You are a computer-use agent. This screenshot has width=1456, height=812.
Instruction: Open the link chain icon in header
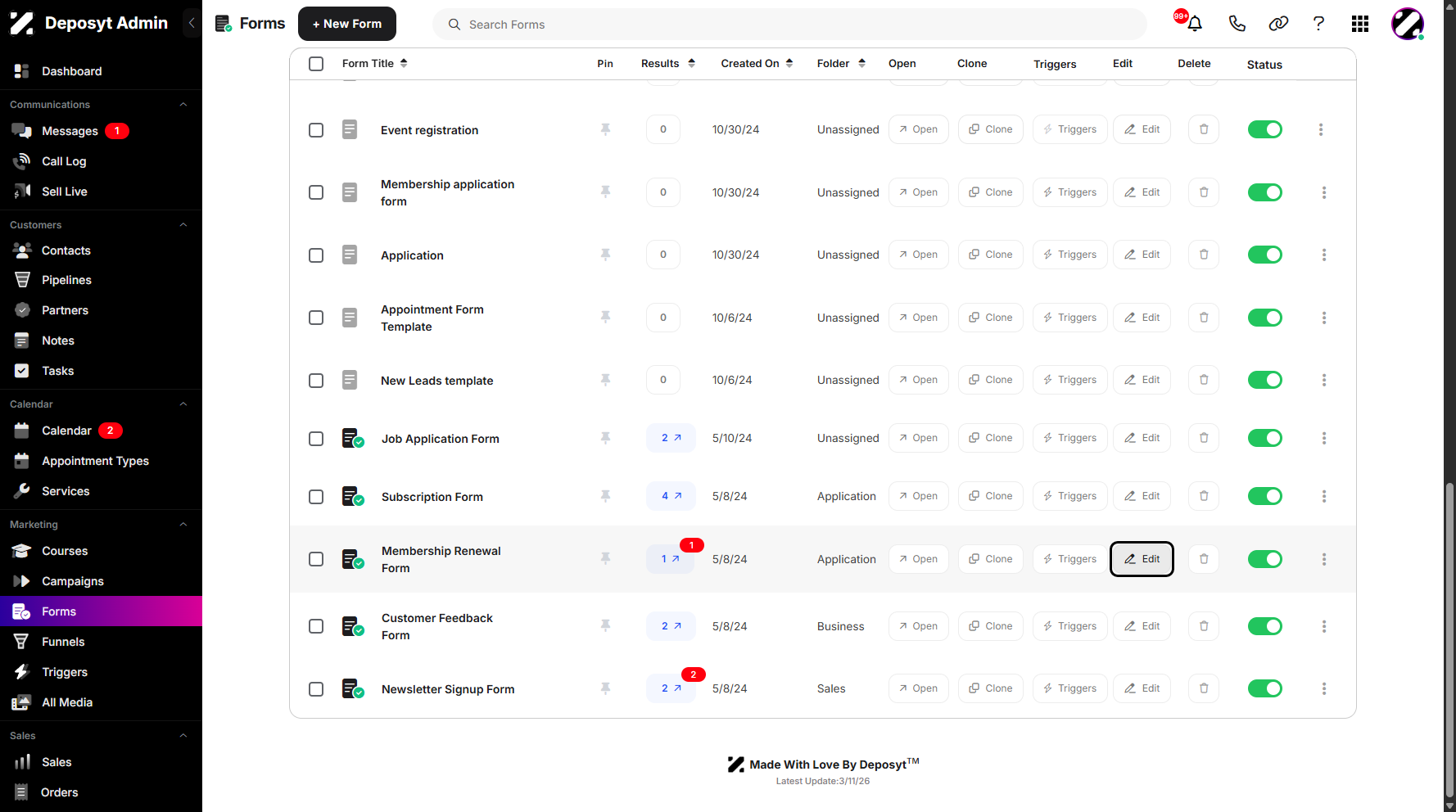[x=1278, y=24]
